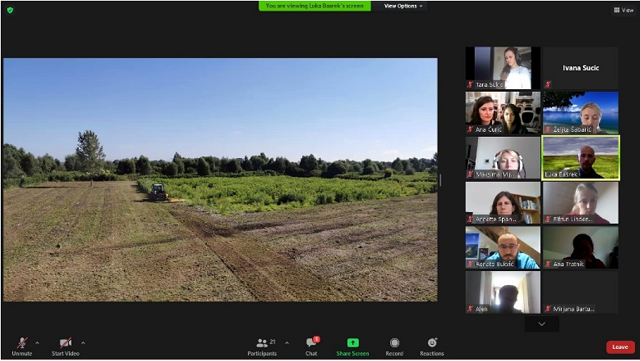Screen dimensions: 640x361
Task: Open the Reactions menu
Action: point(432,347)
